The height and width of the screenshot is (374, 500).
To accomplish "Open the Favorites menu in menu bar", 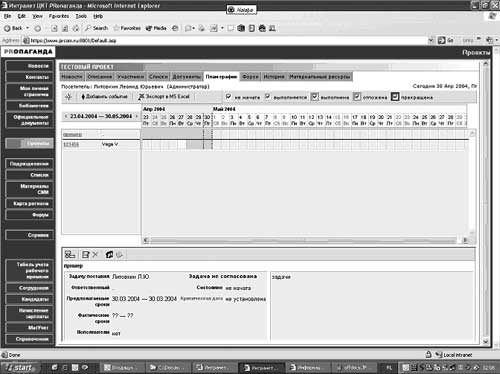I will [x=59, y=16].
